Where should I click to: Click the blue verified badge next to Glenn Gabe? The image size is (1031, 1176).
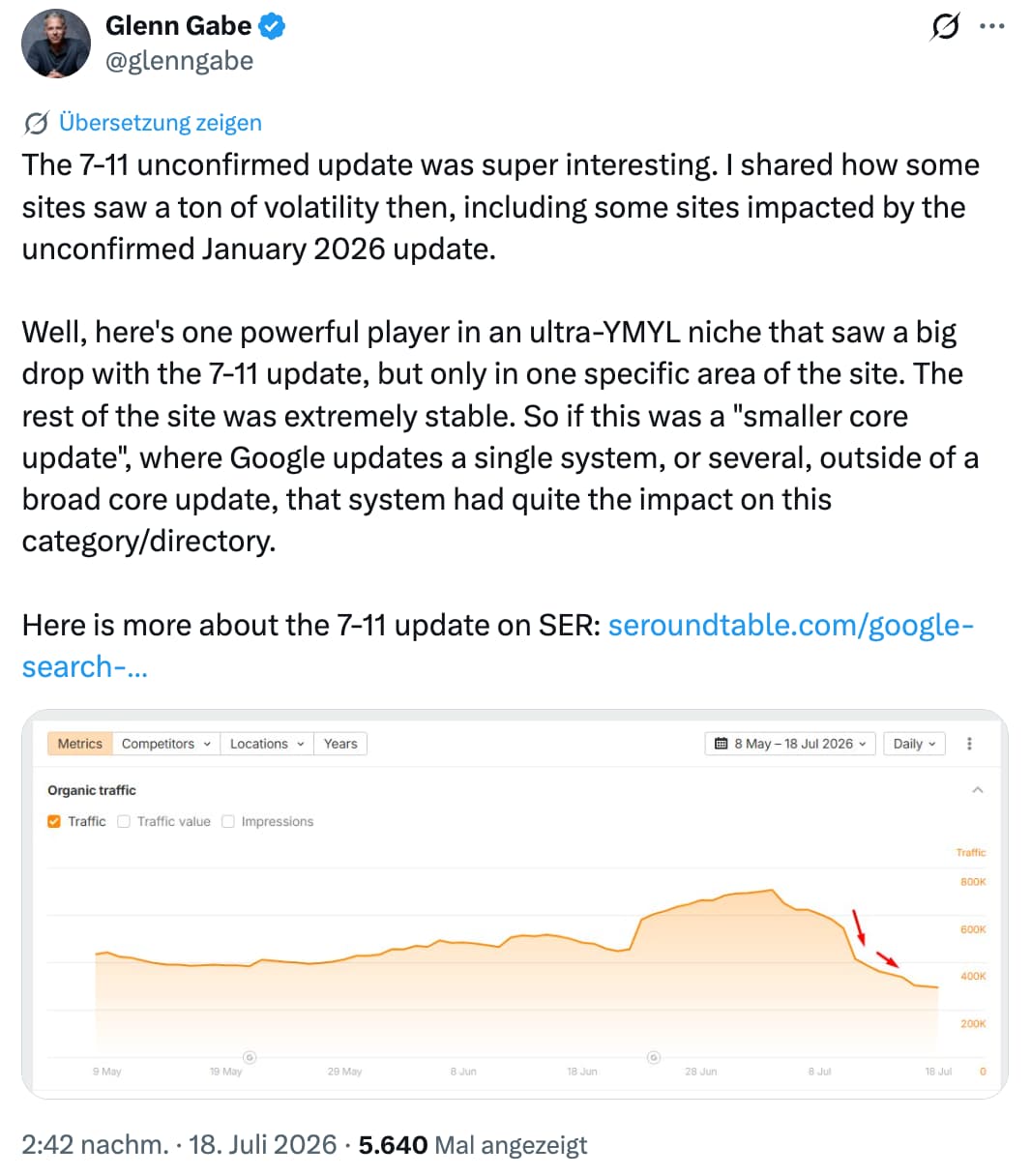[273, 26]
